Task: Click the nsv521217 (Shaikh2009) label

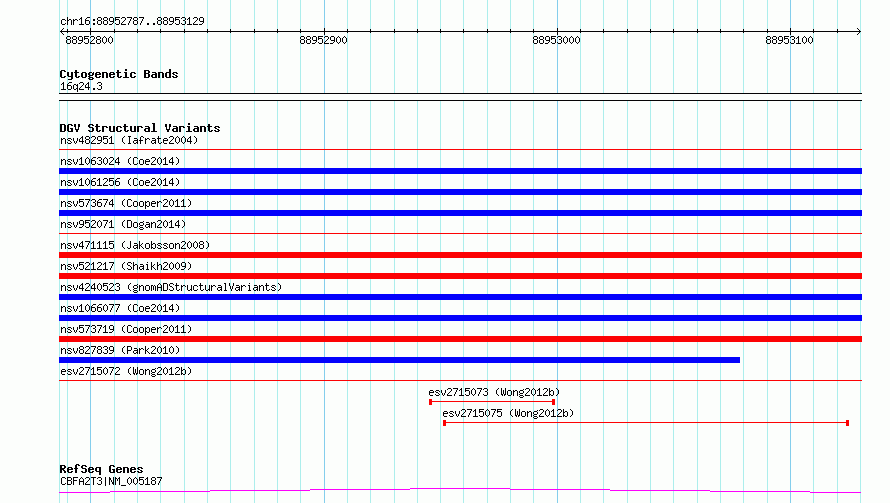Action: (126, 266)
